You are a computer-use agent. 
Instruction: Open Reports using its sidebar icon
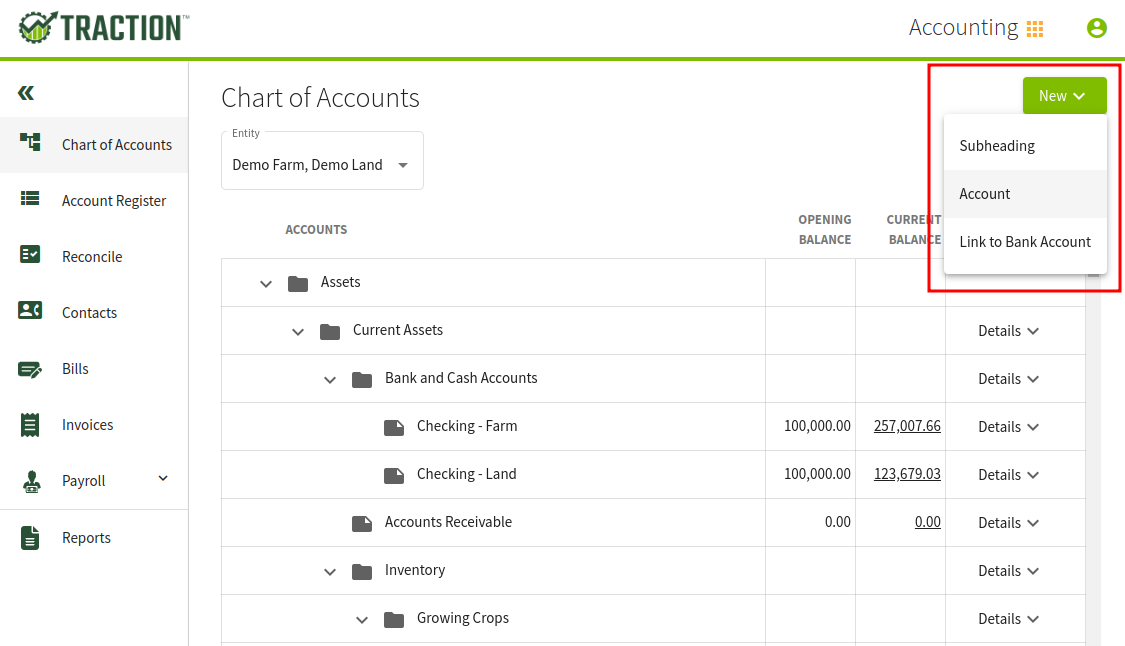32,537
